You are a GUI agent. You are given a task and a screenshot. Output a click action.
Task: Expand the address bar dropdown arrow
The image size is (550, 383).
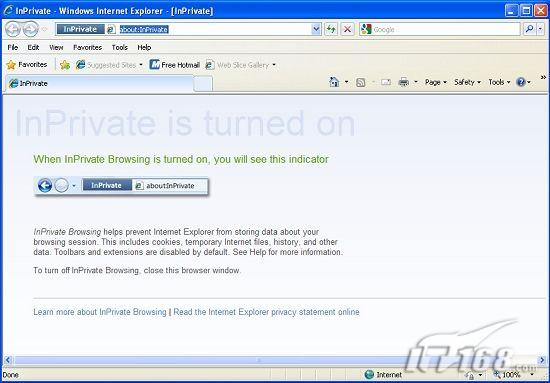pyautogui.click(x=316, y=29)
